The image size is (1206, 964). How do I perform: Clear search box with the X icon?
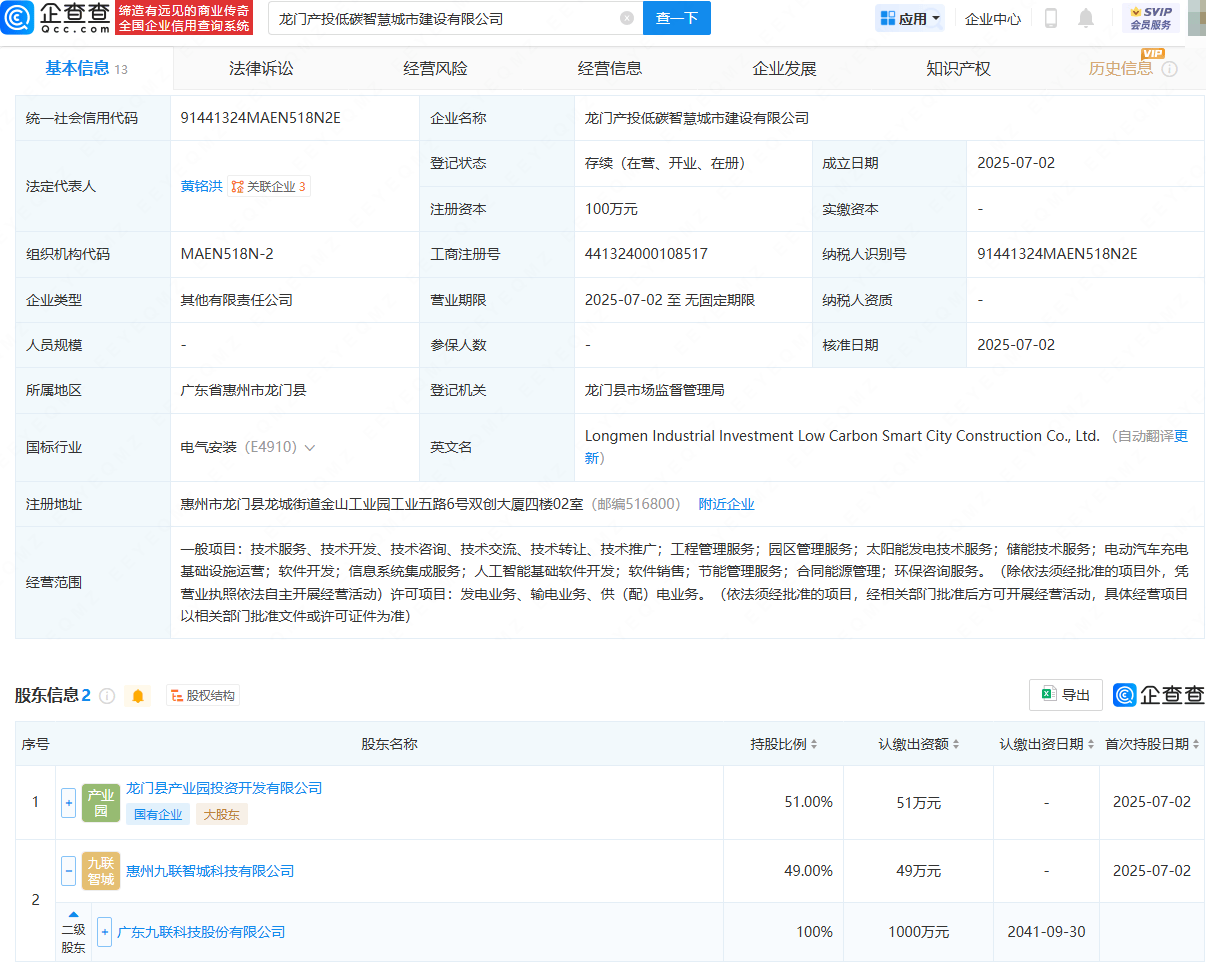627,18
